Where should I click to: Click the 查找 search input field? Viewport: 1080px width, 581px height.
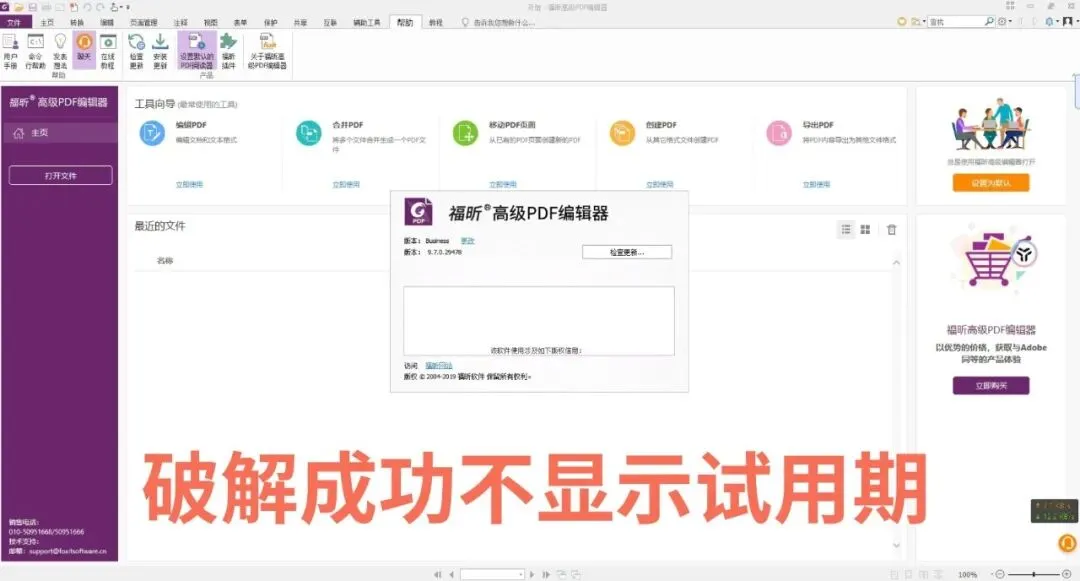point(955,22)
